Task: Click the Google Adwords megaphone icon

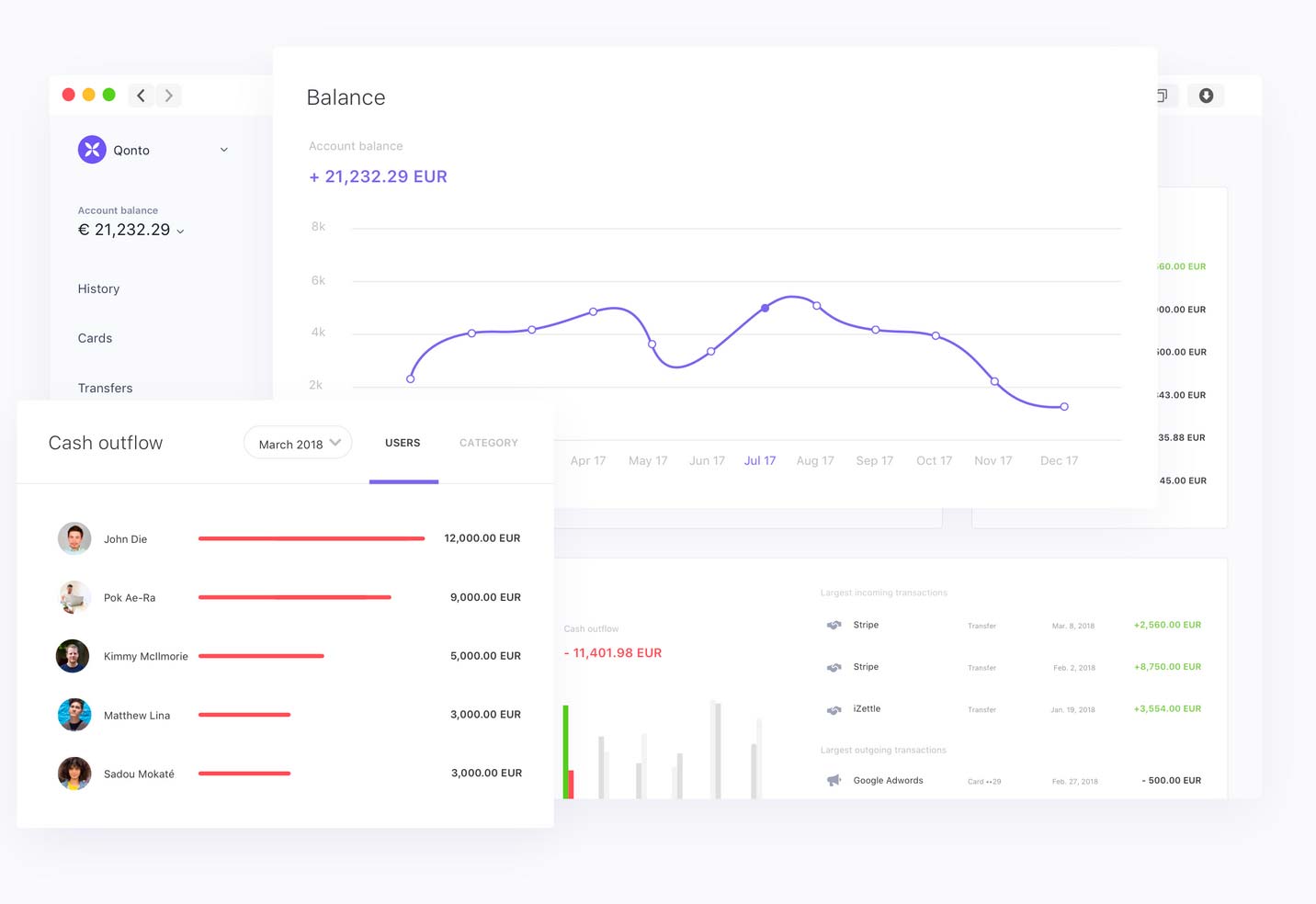Action: pyautogui.click(x=834, y=781)
